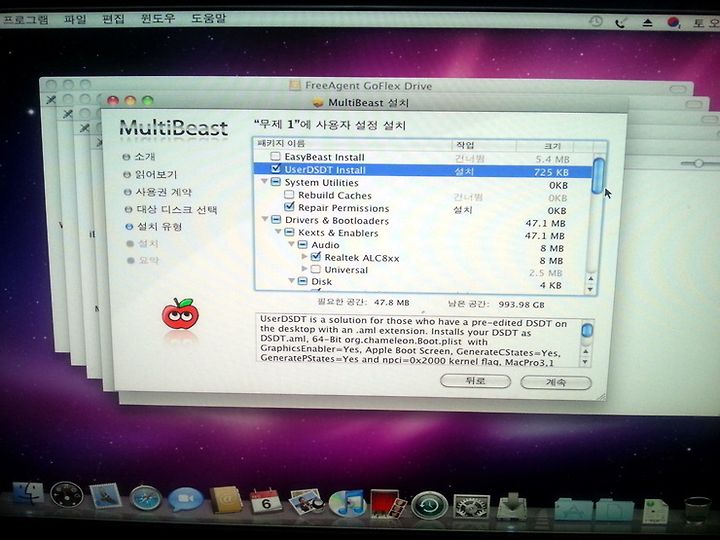Uncheck the UserDSDT Install checkbox
720x540 pixels.
[x=276, y=169]
